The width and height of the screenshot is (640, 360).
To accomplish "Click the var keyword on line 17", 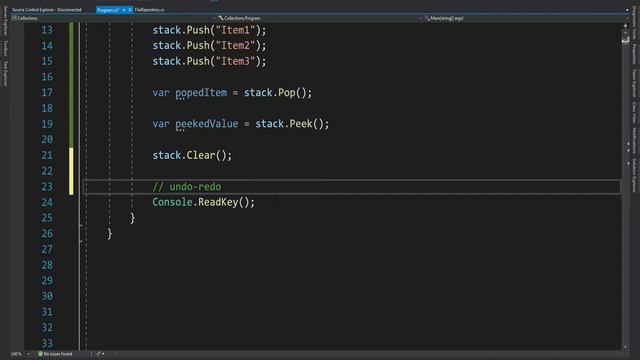I will 161,93.
